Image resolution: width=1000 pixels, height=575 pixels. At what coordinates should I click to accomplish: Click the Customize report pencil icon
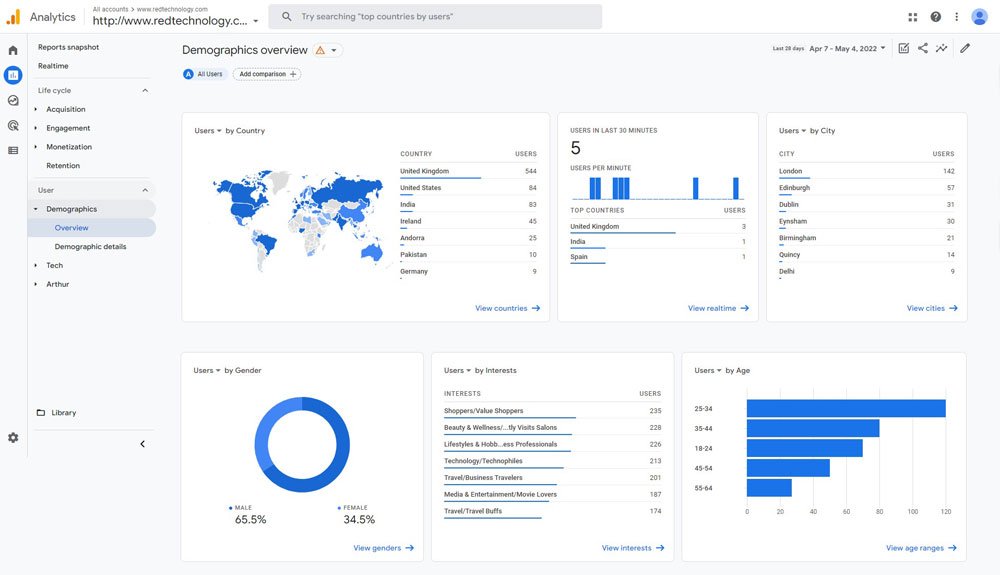[x=965, y=48]
